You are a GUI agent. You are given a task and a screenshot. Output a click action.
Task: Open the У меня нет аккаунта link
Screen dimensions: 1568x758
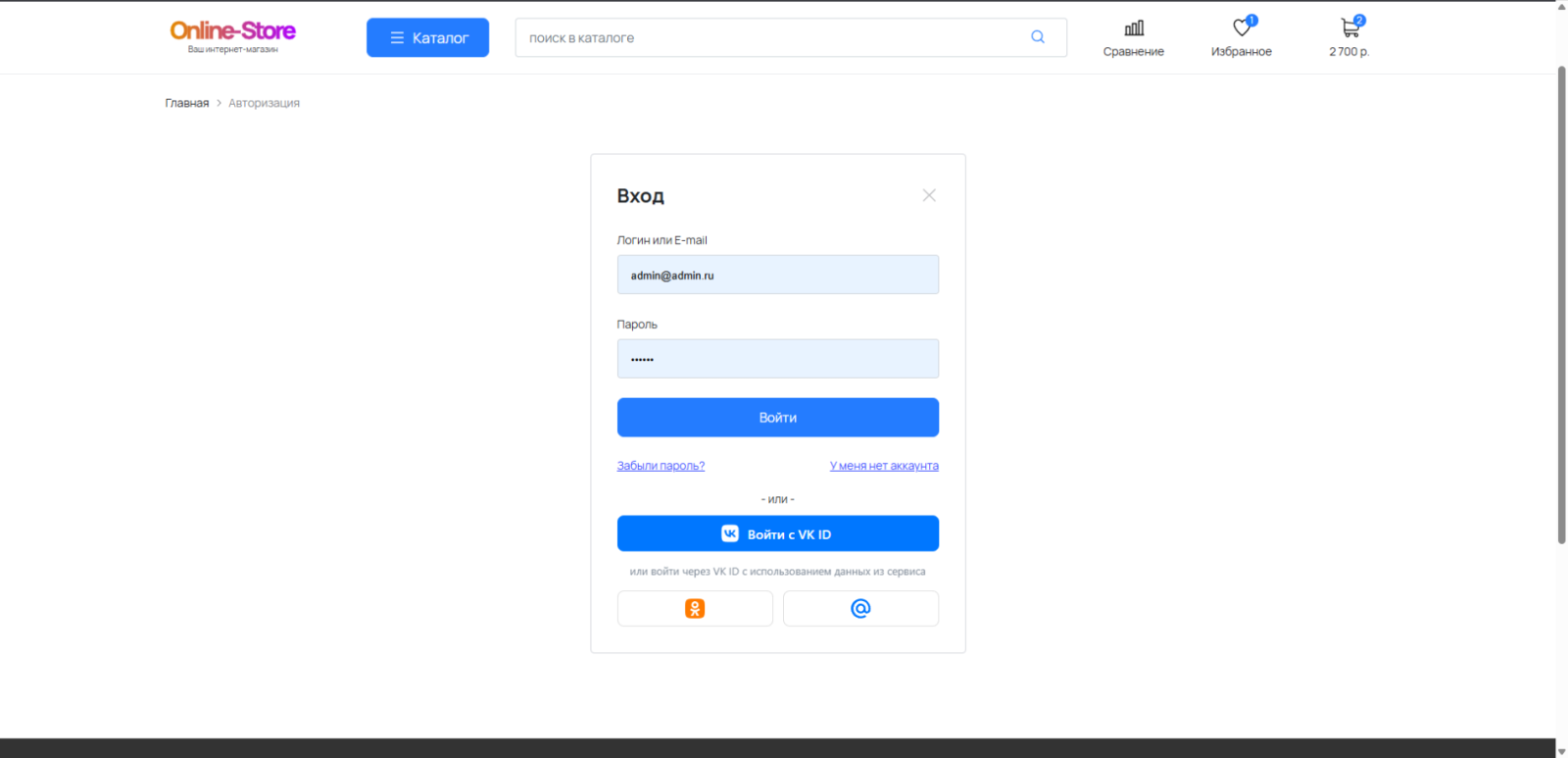[883, 466]
